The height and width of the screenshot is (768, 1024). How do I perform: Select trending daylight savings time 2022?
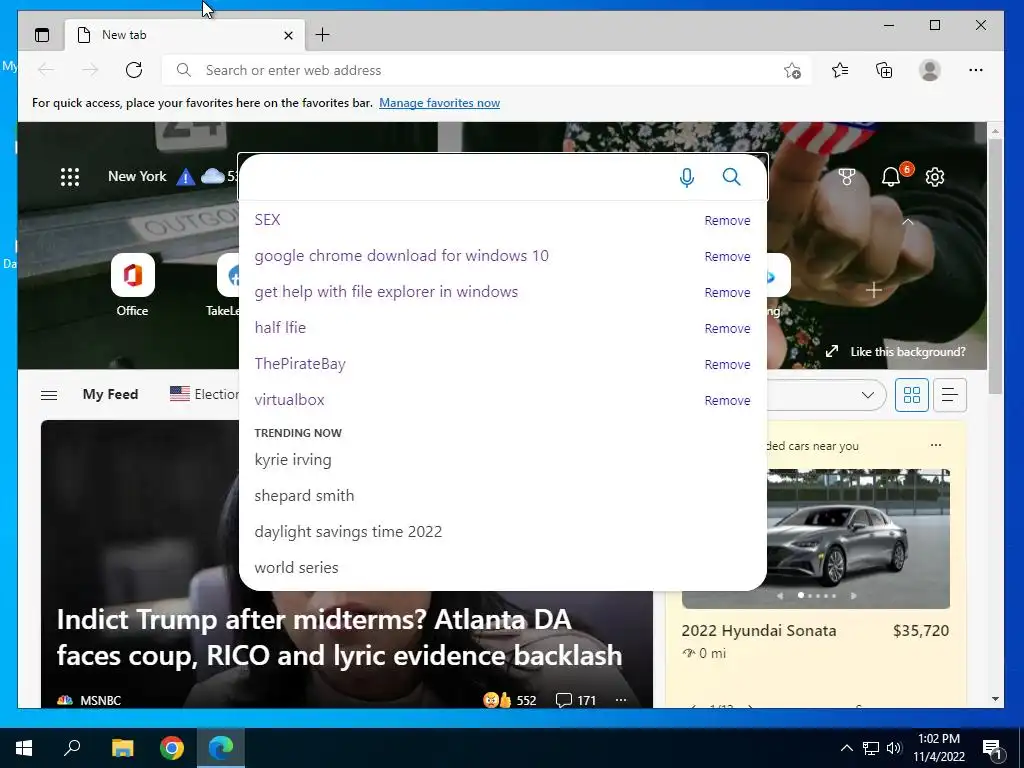point(348,532)
